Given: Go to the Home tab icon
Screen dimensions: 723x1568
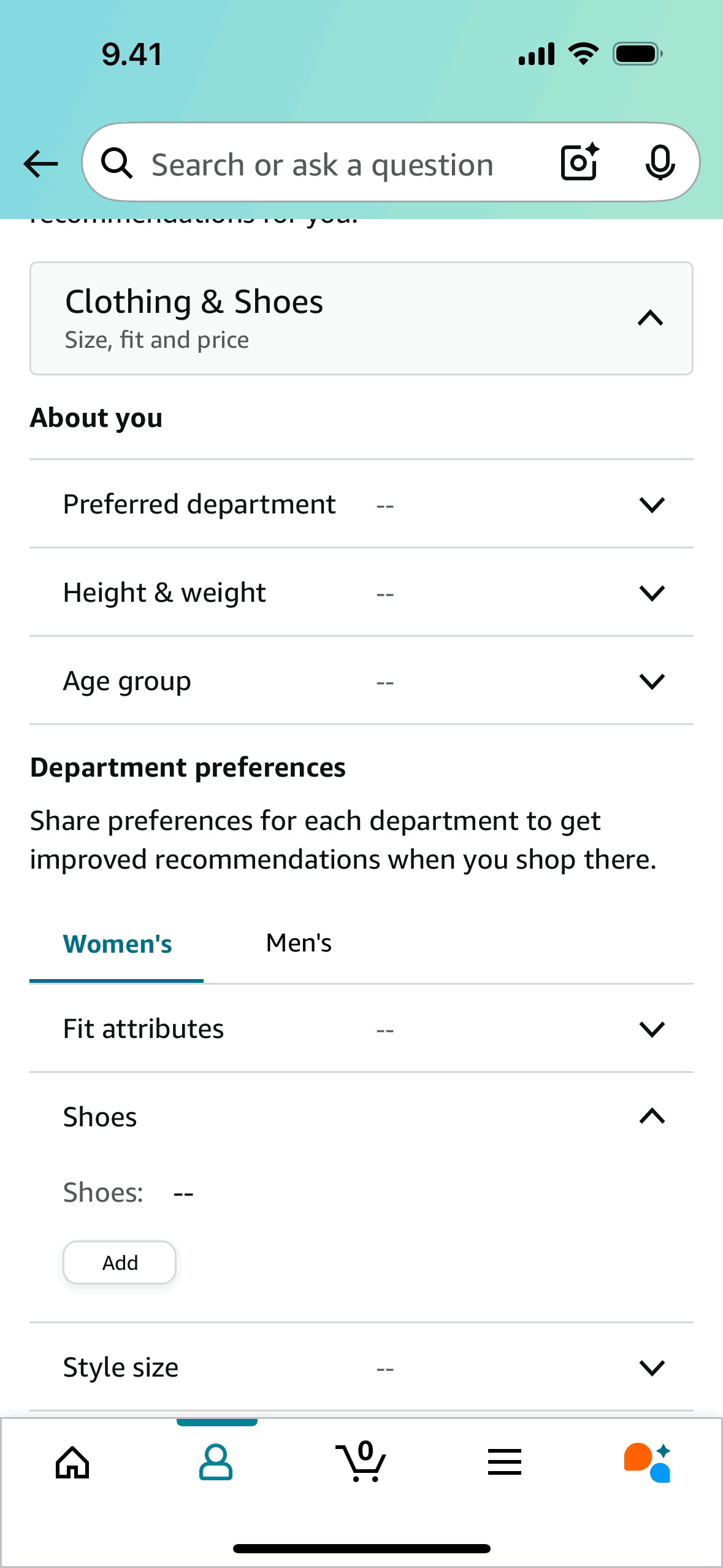Looking at the screenshot, I should [72, 1462].
